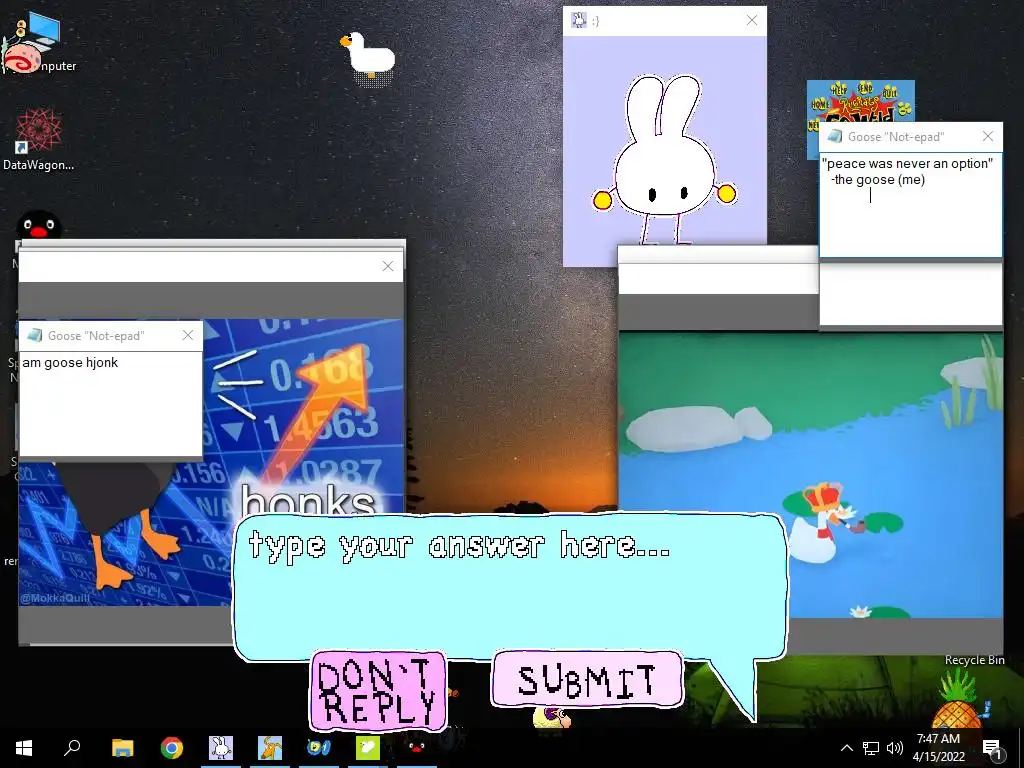Open the volume control tray icon
This screenshot has width=1024, height=768.
point(895,748)
